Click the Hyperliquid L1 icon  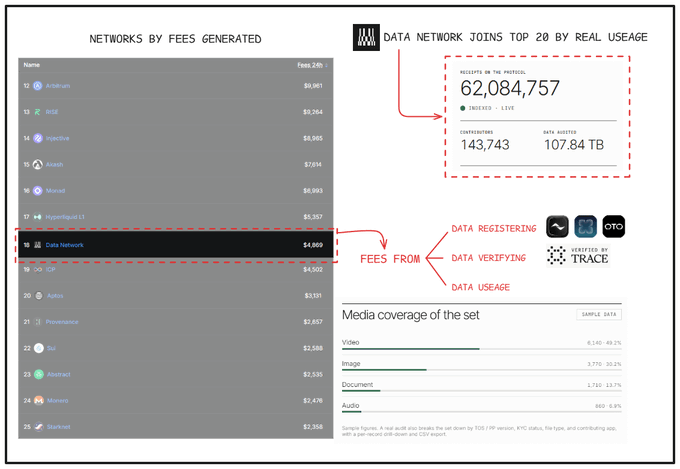(38, 217)
